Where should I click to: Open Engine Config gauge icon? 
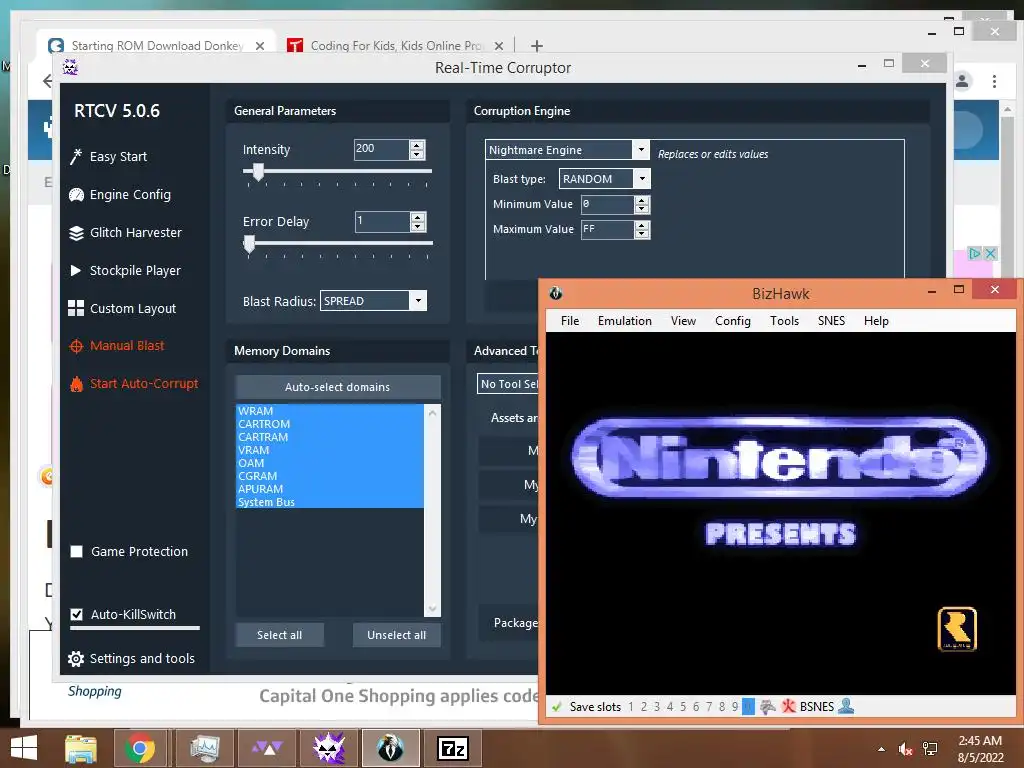76,195
